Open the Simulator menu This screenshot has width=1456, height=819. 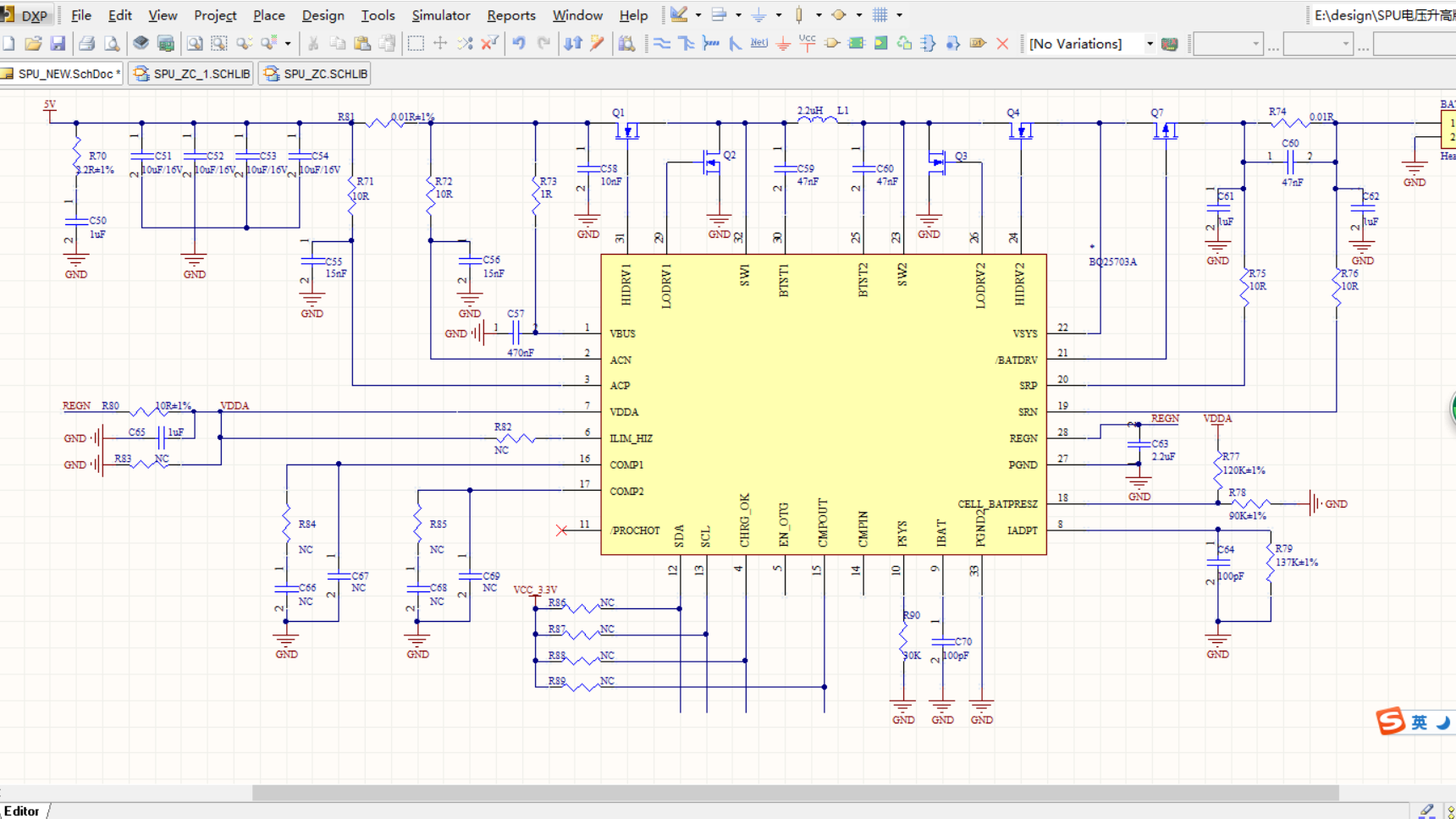(x=440, y=15)
